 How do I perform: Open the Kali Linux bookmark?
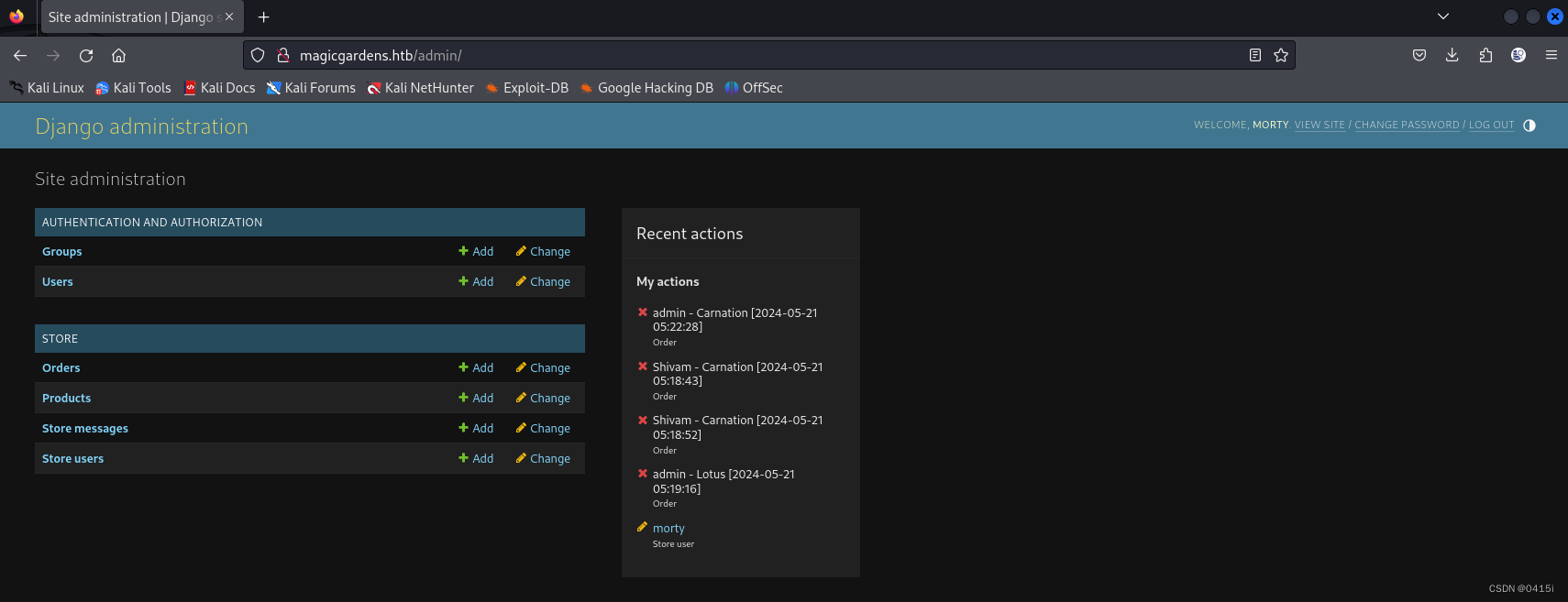tap(47, 88)
